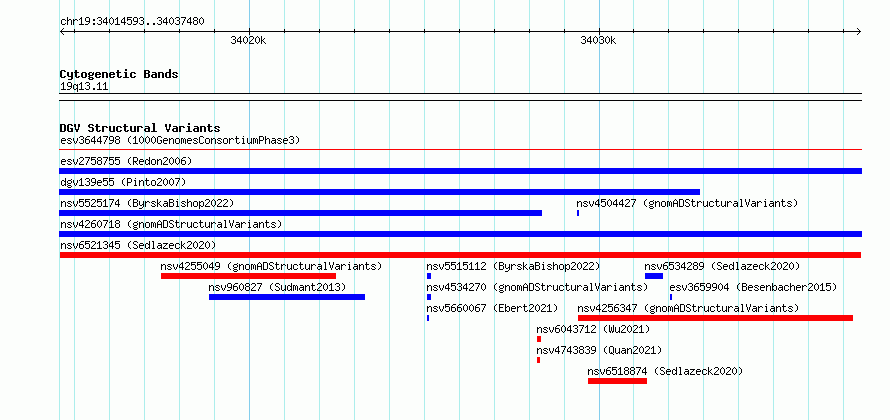Click the 19q13.11 band label
Viewport: 890px width, 420px height.
(x=84, y=87)
